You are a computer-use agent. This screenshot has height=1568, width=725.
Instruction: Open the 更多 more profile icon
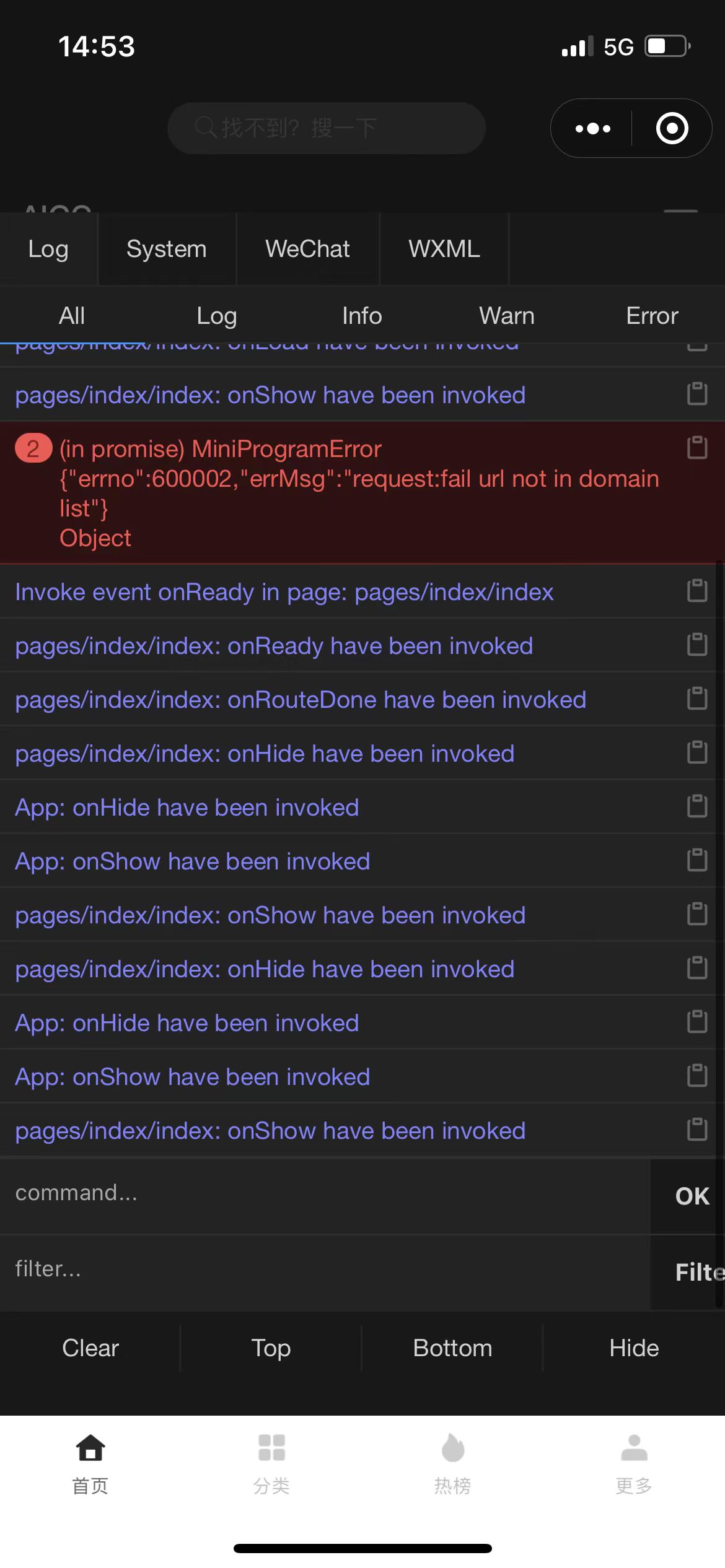click(x=634, y=1448)
